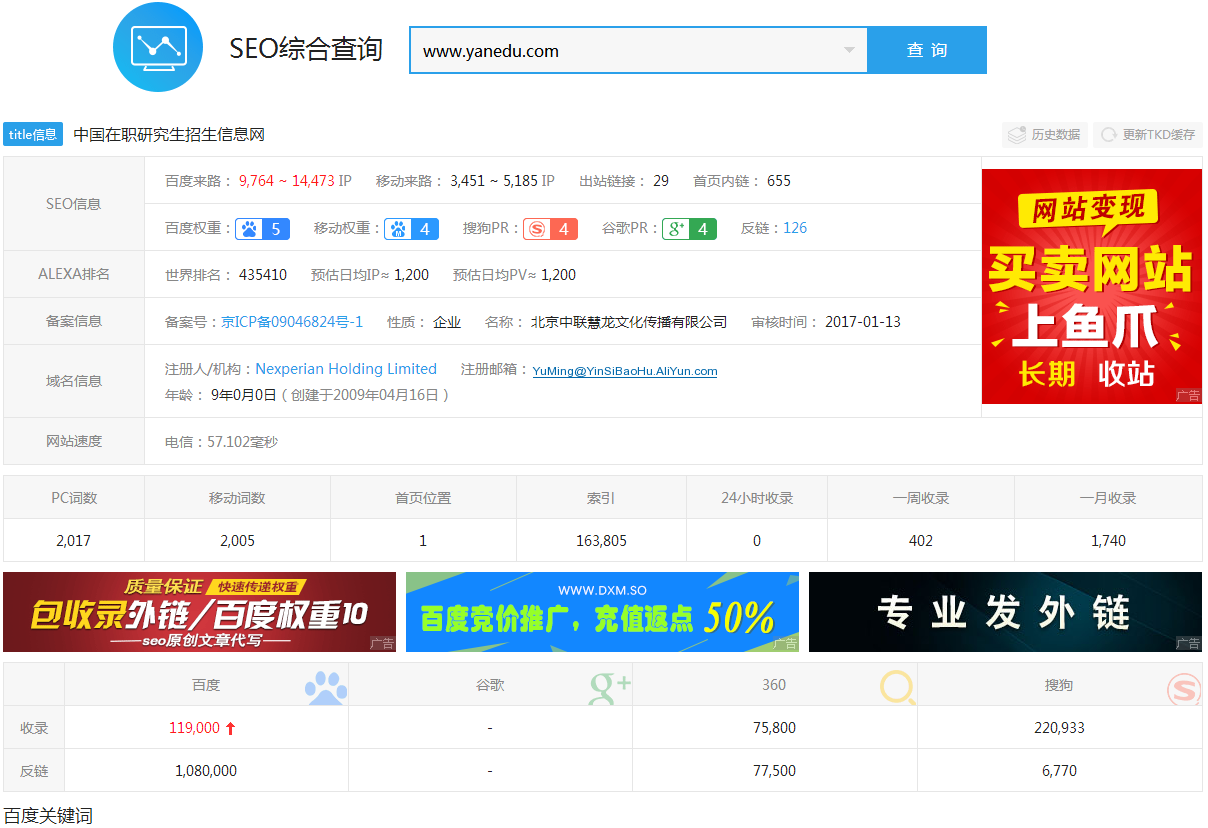The width and height of the screenshot is (1208, 828).
Task: Open Baidu indexed count 119,000
Action: 194,728
